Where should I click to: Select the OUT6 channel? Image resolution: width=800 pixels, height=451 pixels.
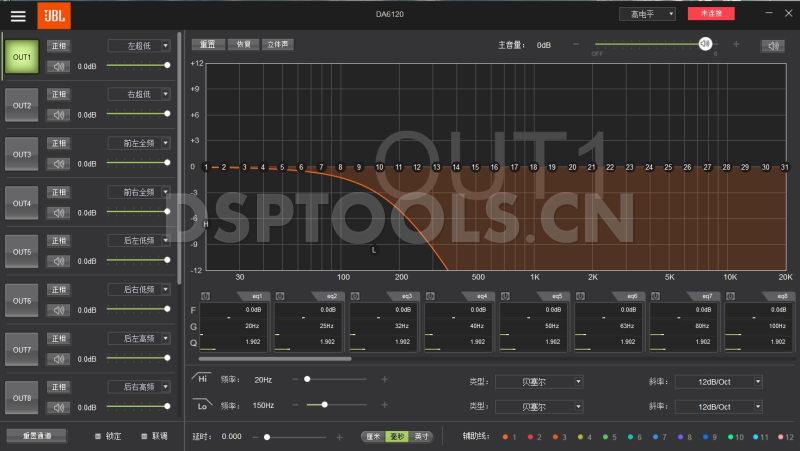pos(22,300)
